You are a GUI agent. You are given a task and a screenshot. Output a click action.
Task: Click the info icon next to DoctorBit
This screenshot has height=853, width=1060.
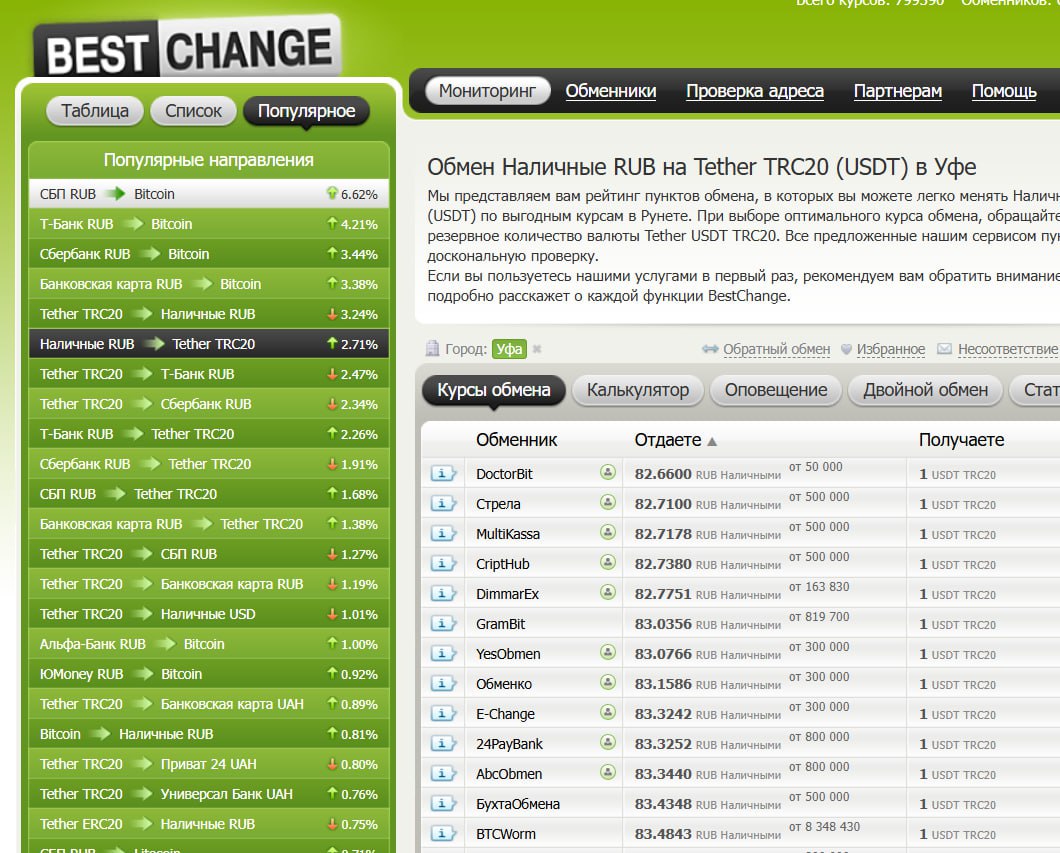[443, 474]
